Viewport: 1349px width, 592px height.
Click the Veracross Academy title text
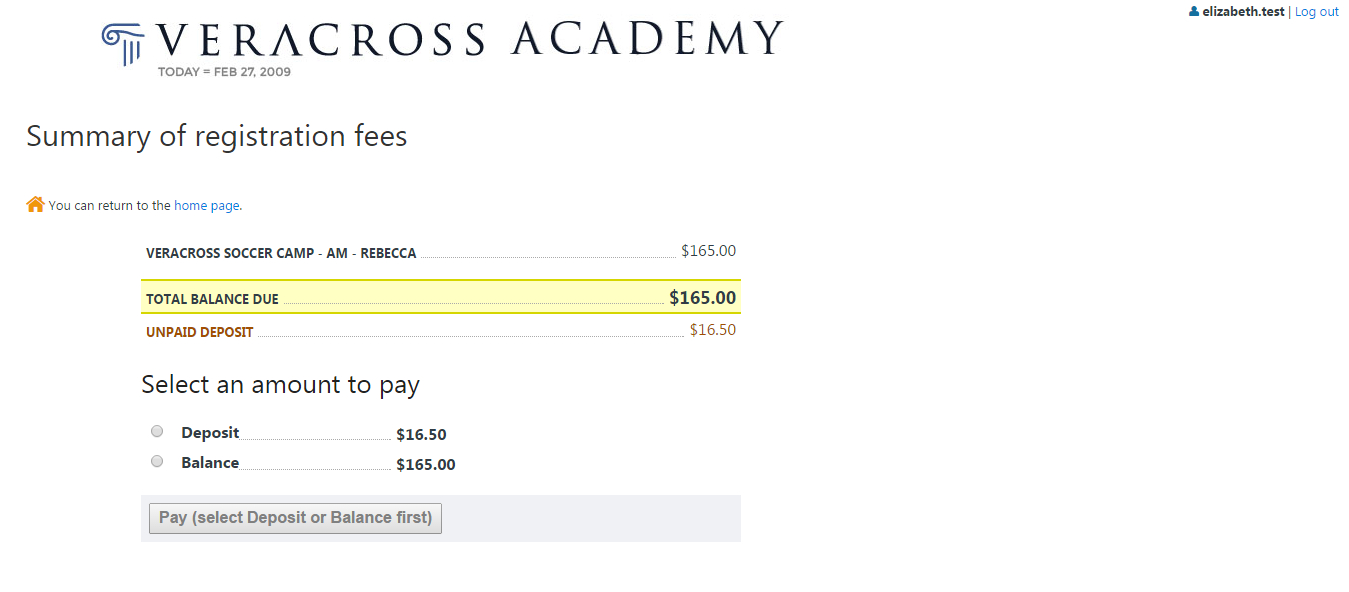tap(470, 40)
